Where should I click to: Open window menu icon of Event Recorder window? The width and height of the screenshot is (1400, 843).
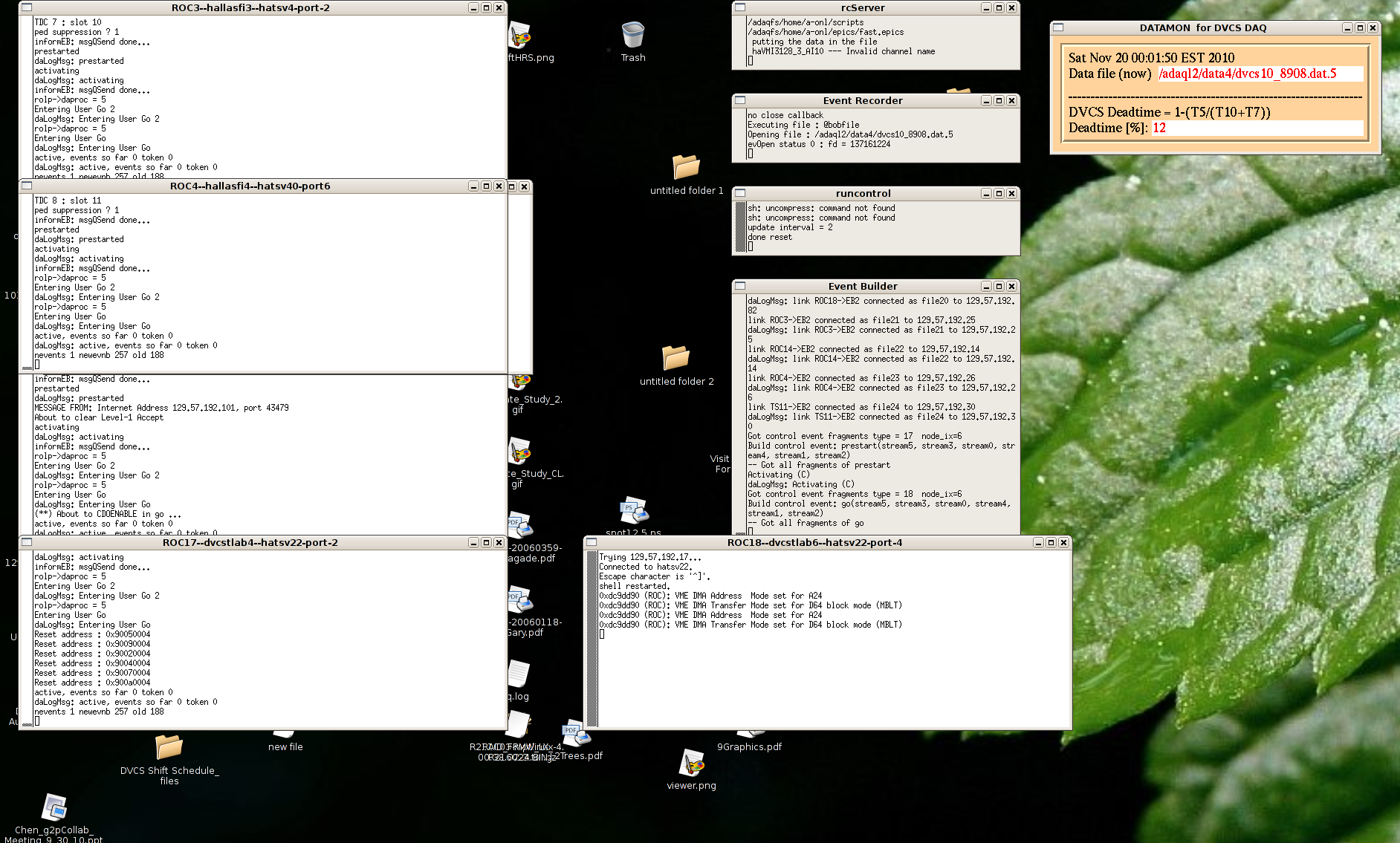(740, 100)
